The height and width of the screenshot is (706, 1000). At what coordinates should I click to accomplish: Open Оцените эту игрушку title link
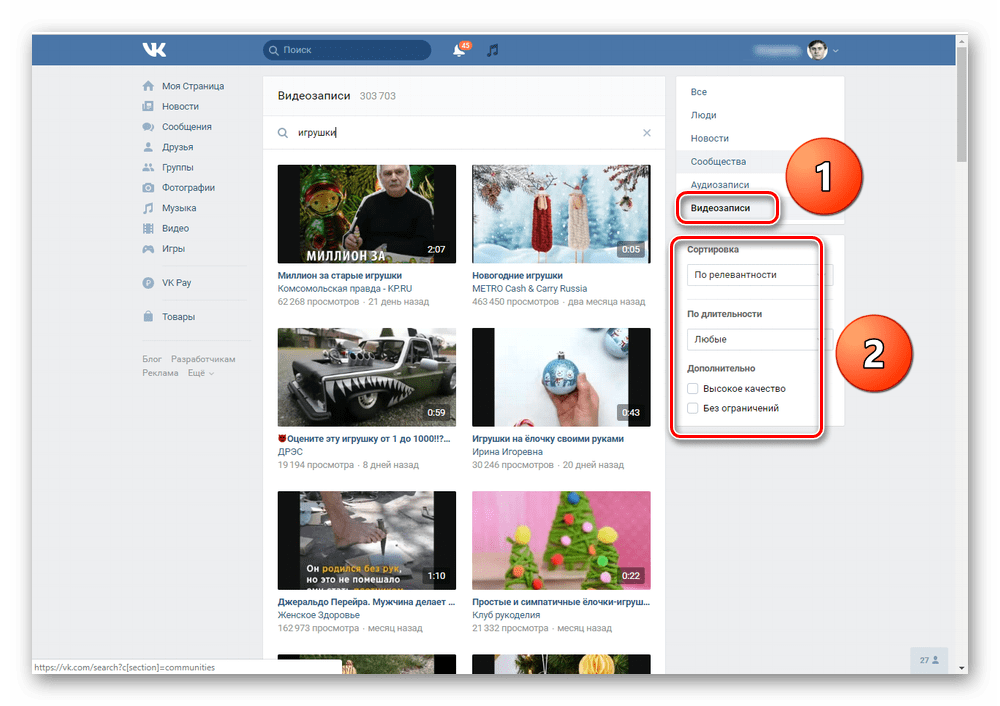click(364, 439)
